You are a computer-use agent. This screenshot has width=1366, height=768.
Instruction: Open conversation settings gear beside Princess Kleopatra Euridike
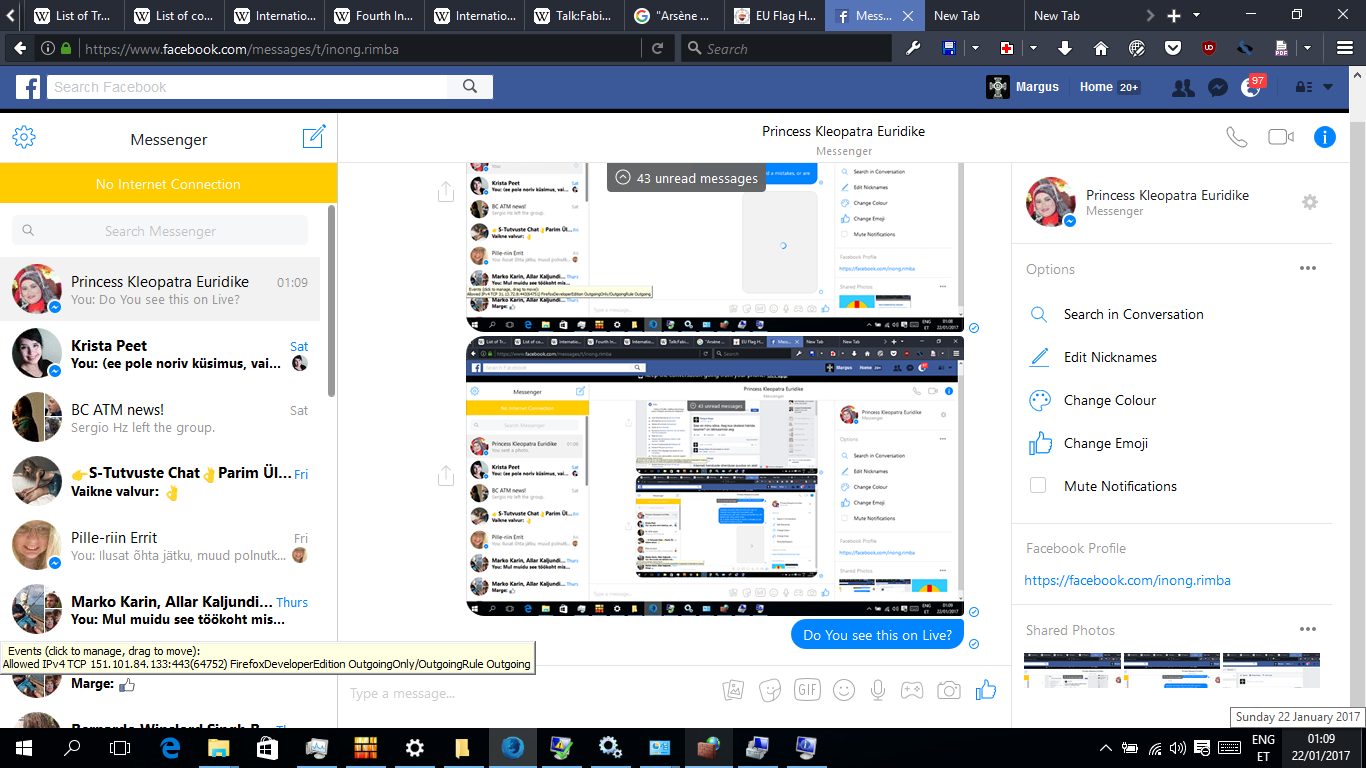[x=1310, y=202]
